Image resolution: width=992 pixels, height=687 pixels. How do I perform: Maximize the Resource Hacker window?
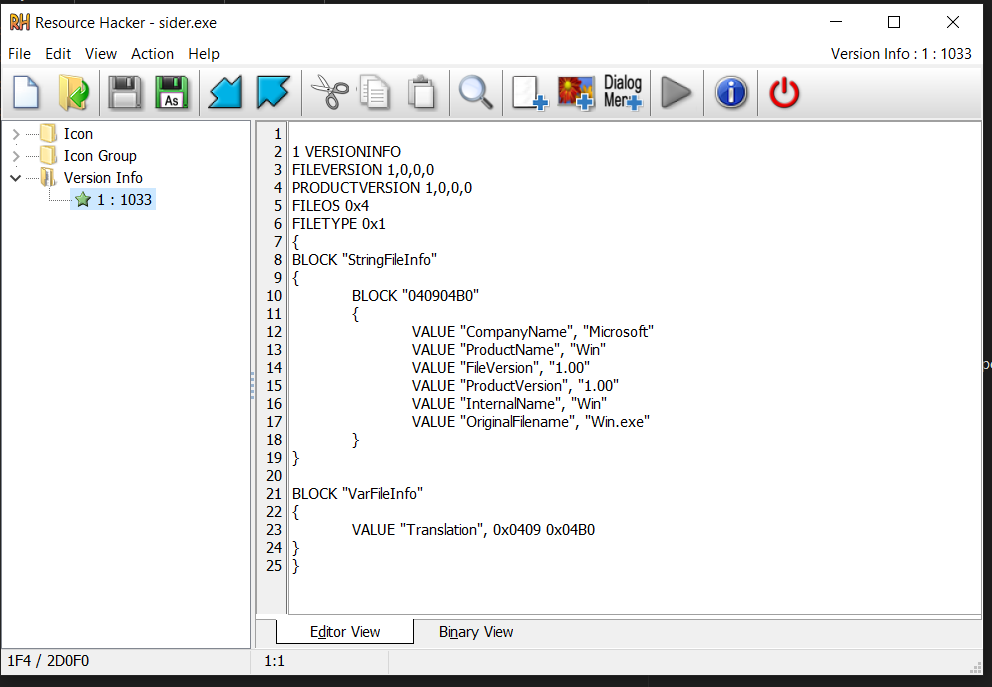point(894,22)
